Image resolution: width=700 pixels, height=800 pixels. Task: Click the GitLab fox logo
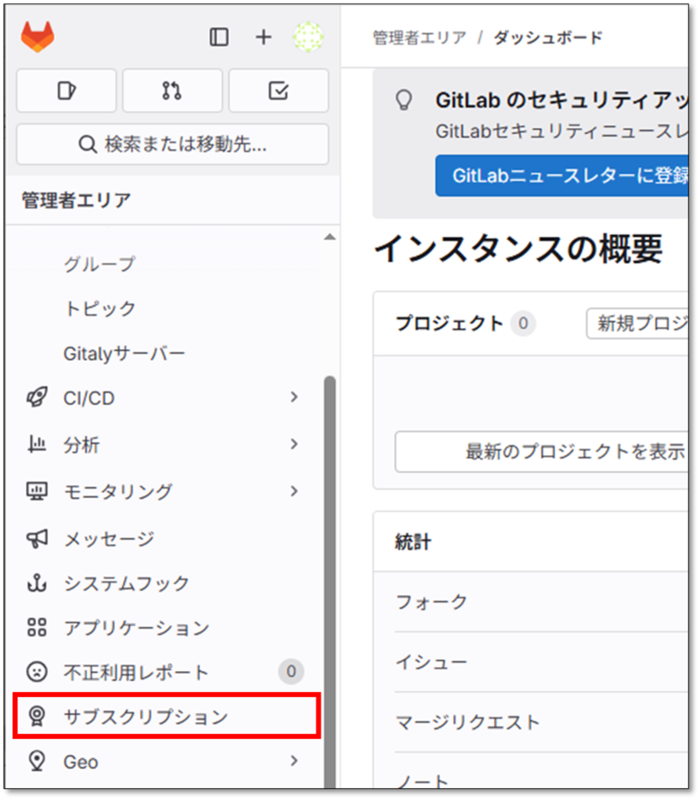coord(38,37)
